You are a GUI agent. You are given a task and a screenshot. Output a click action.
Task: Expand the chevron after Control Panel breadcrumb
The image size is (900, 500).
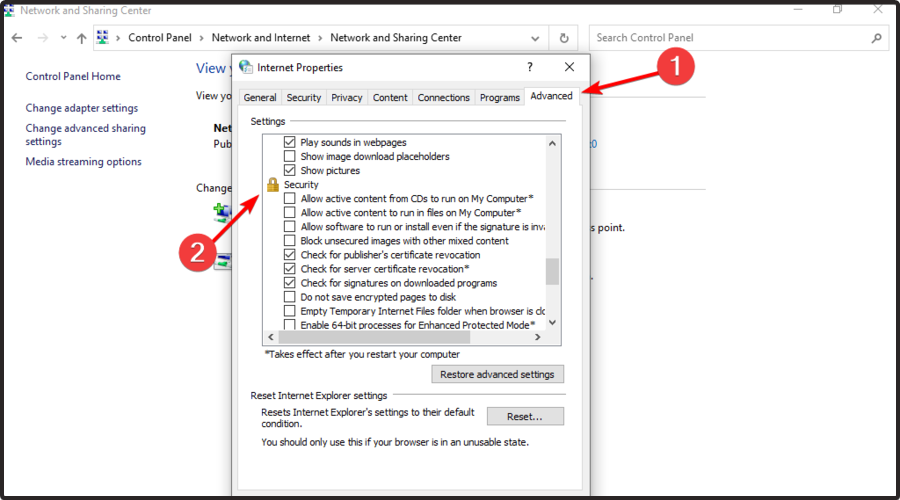[201, 38]
